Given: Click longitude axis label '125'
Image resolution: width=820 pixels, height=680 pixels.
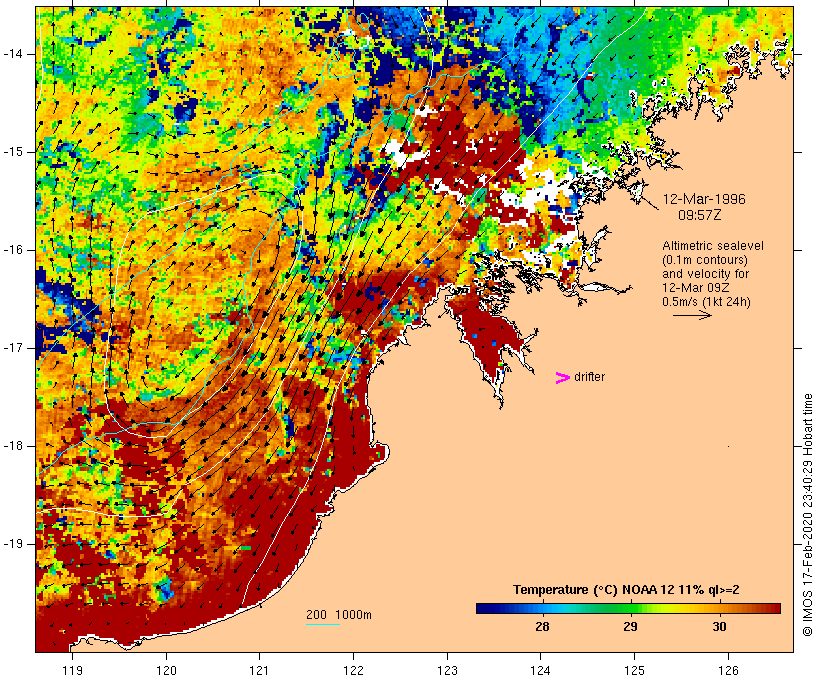Looking at the screenshot, I should (x=634, y=670).
